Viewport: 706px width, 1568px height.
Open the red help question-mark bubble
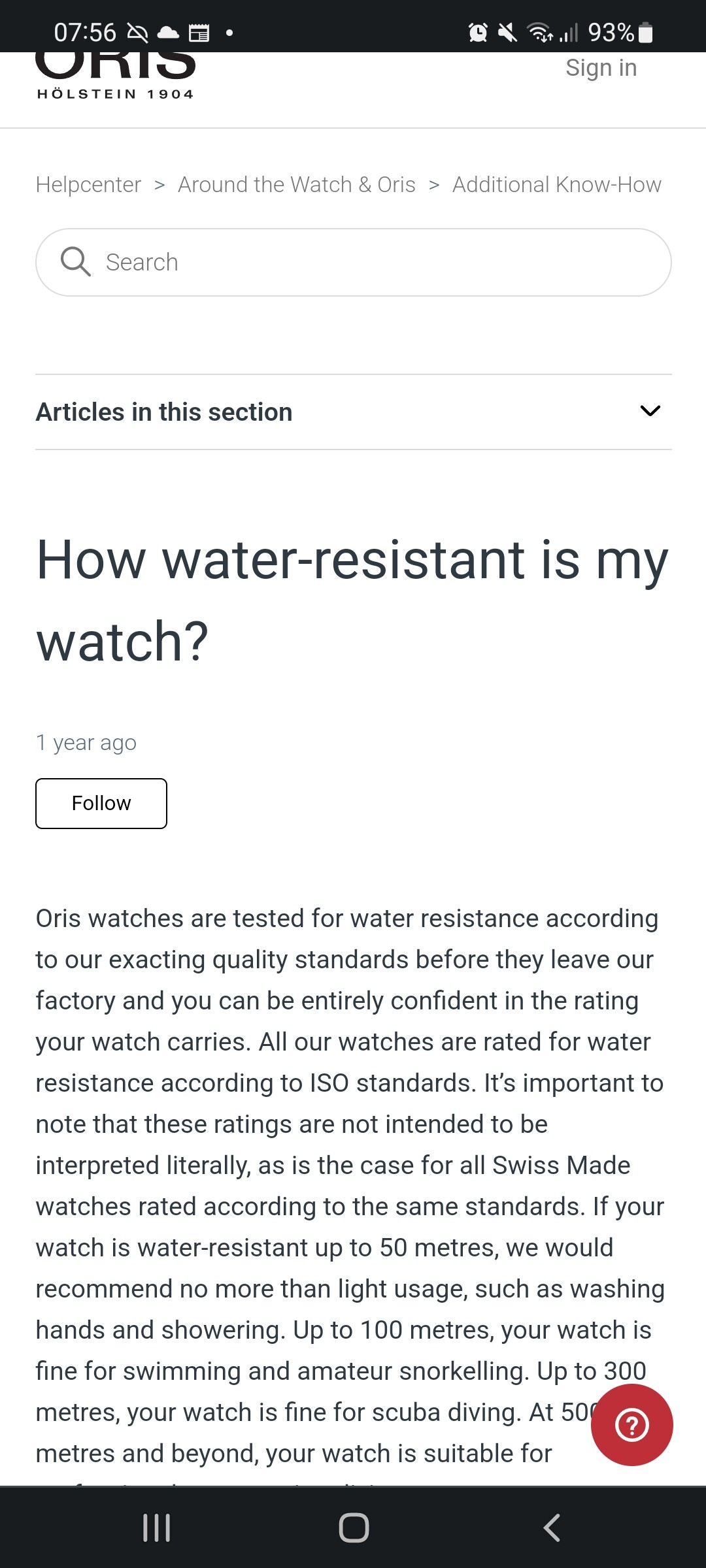[x=631, y=1425]
